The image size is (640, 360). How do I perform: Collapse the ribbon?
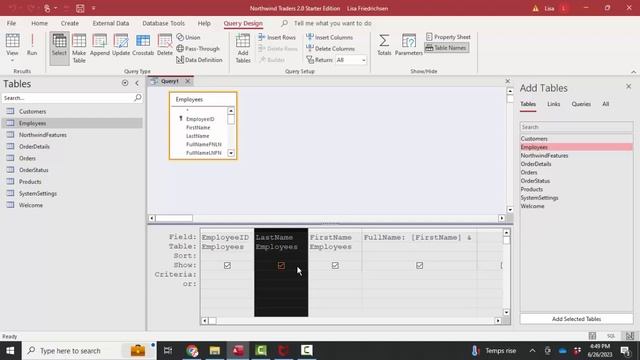coord(633,72)
